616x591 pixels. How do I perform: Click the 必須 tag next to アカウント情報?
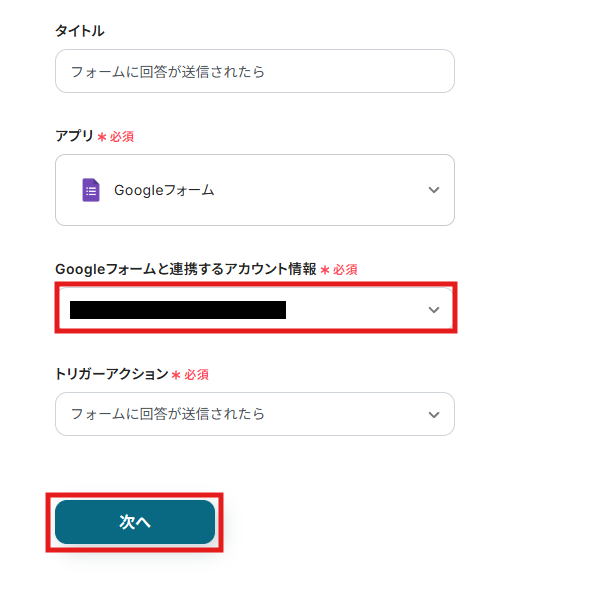(345, 270)
